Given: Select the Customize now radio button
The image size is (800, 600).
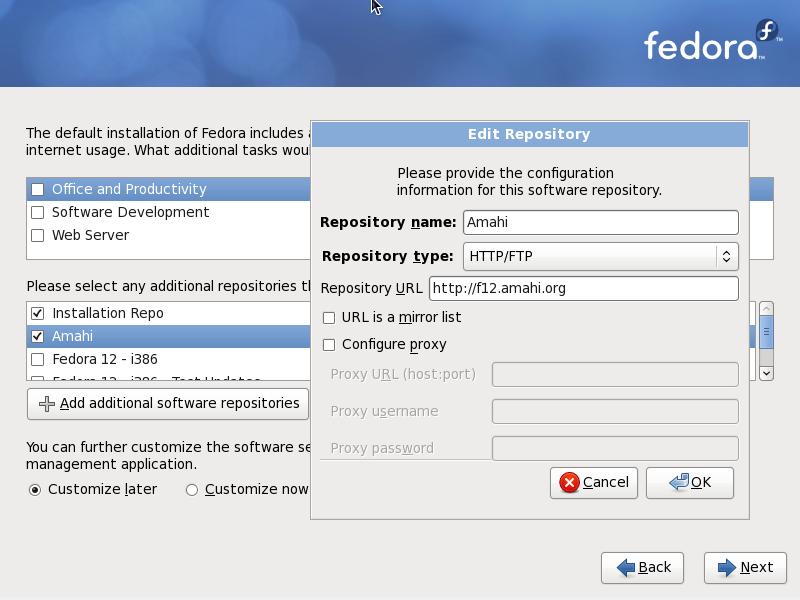Looking at the screenshot, I should point(192,490).
